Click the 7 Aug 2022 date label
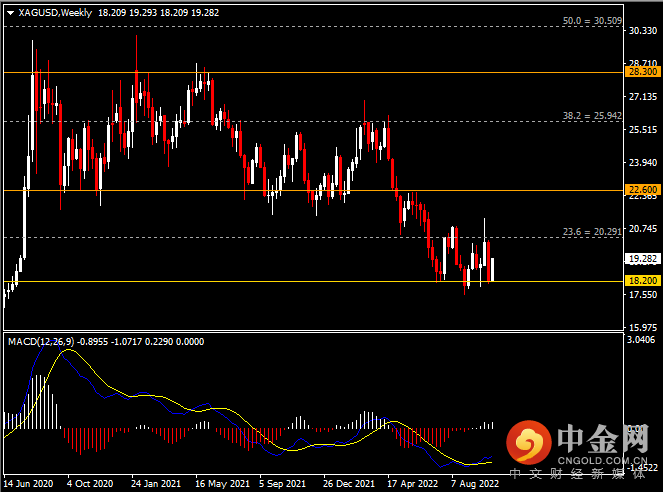Viewport: 663px width, 492px height. point(474,484)
